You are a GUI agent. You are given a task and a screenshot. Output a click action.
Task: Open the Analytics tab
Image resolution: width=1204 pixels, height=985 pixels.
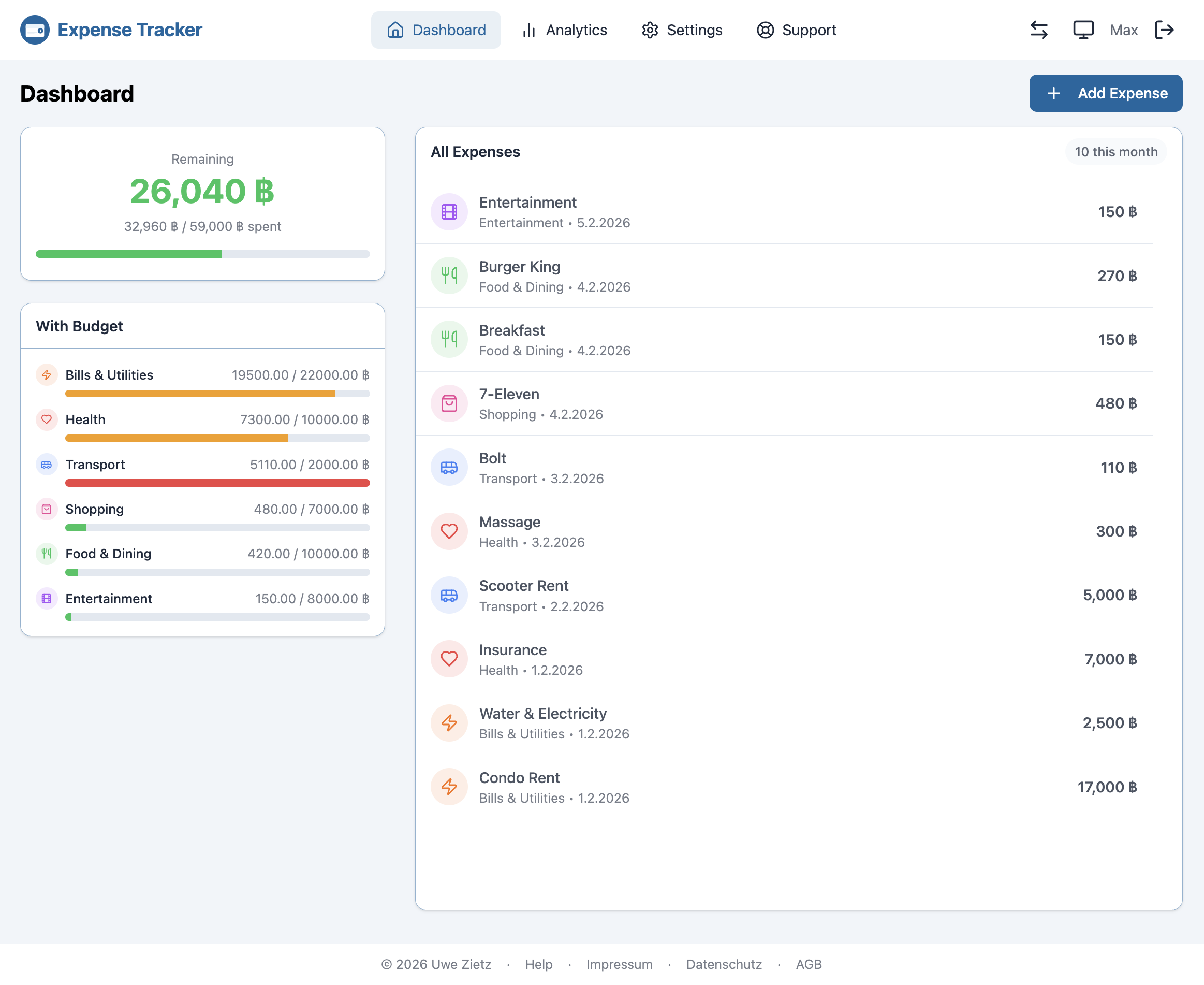click(564, 30)
